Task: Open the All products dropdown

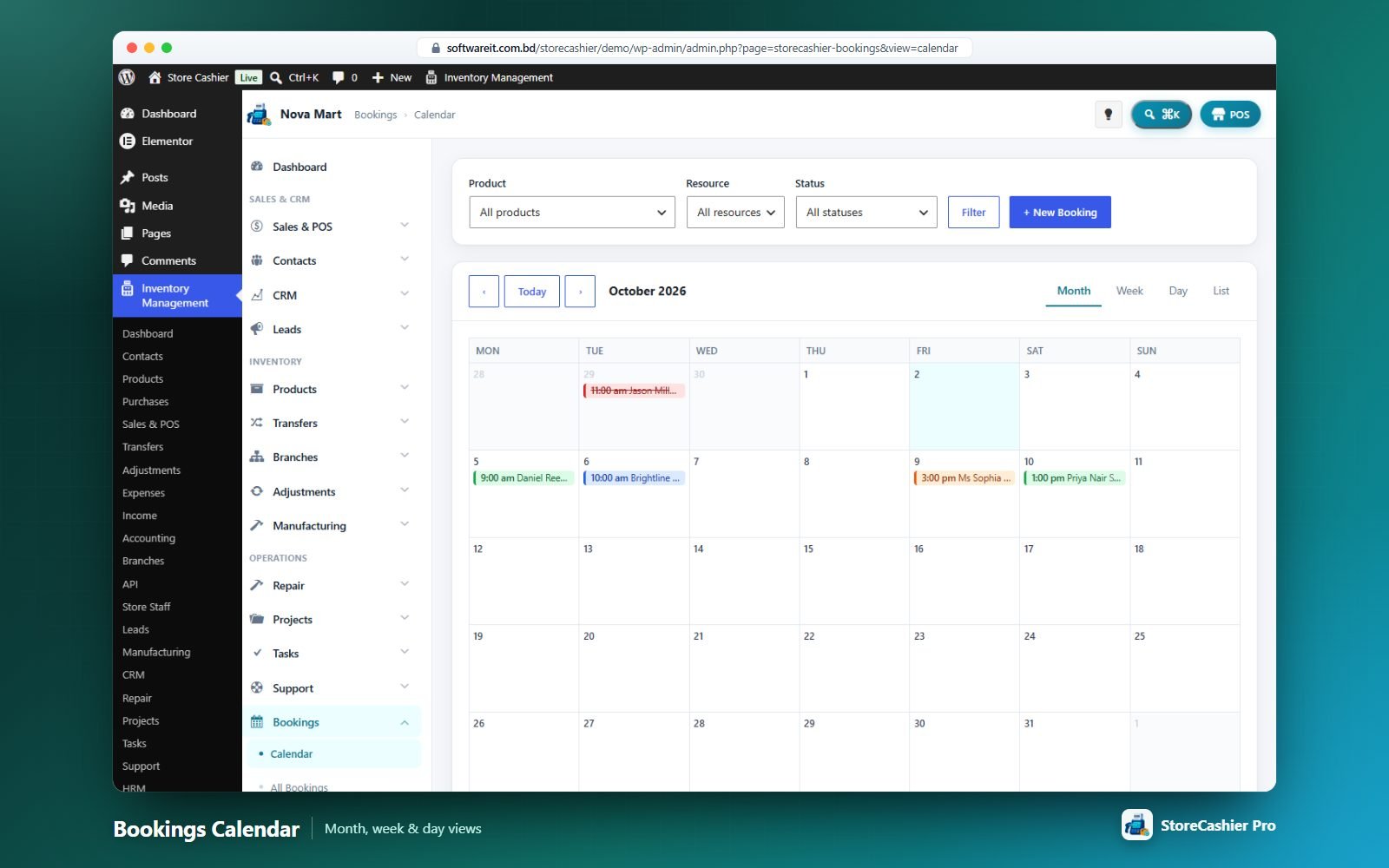Action: click(x=572, y=212)
